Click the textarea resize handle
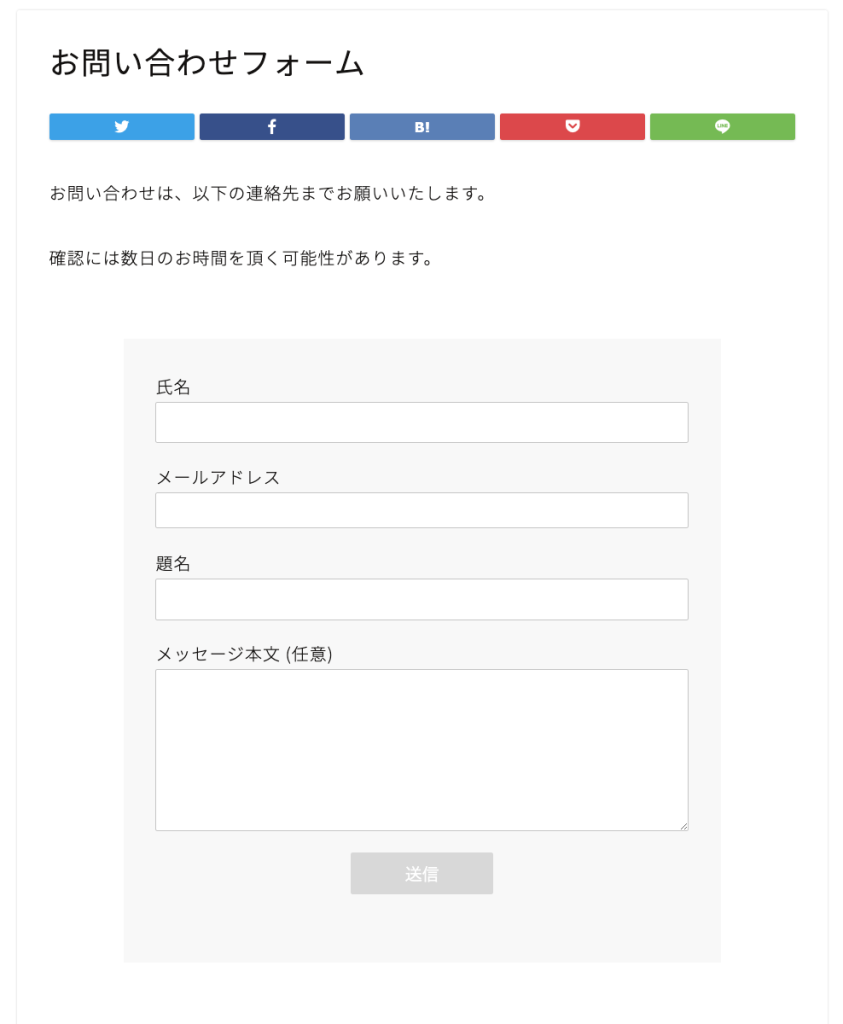 pos(685,825)
